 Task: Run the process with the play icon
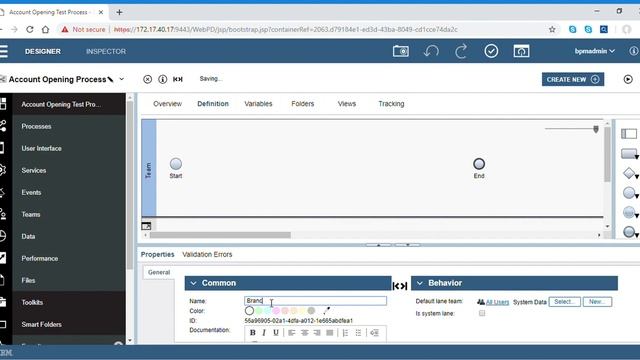pyautogui.click(x=628, y=79)
